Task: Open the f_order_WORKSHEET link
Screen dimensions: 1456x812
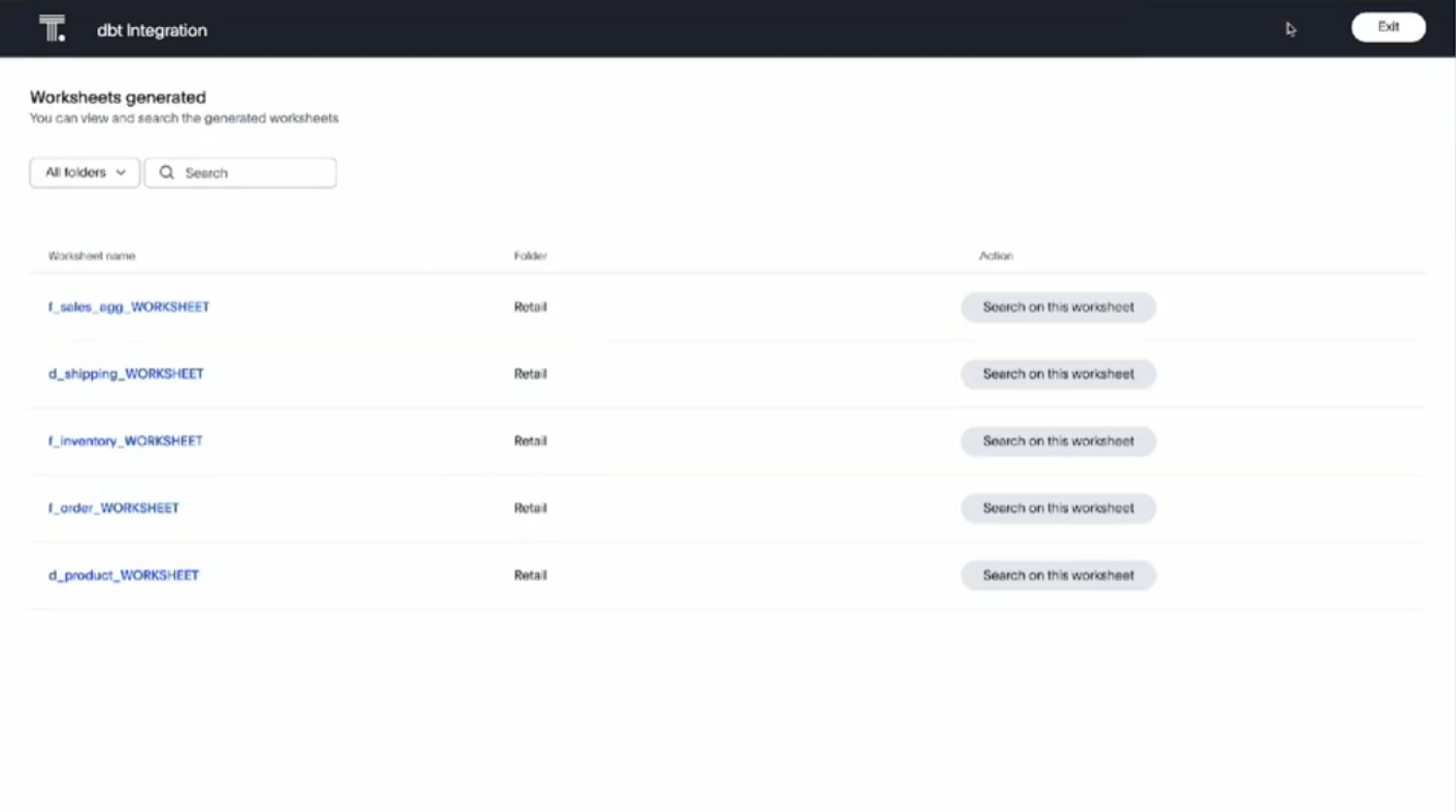Action: pos(114,507)
